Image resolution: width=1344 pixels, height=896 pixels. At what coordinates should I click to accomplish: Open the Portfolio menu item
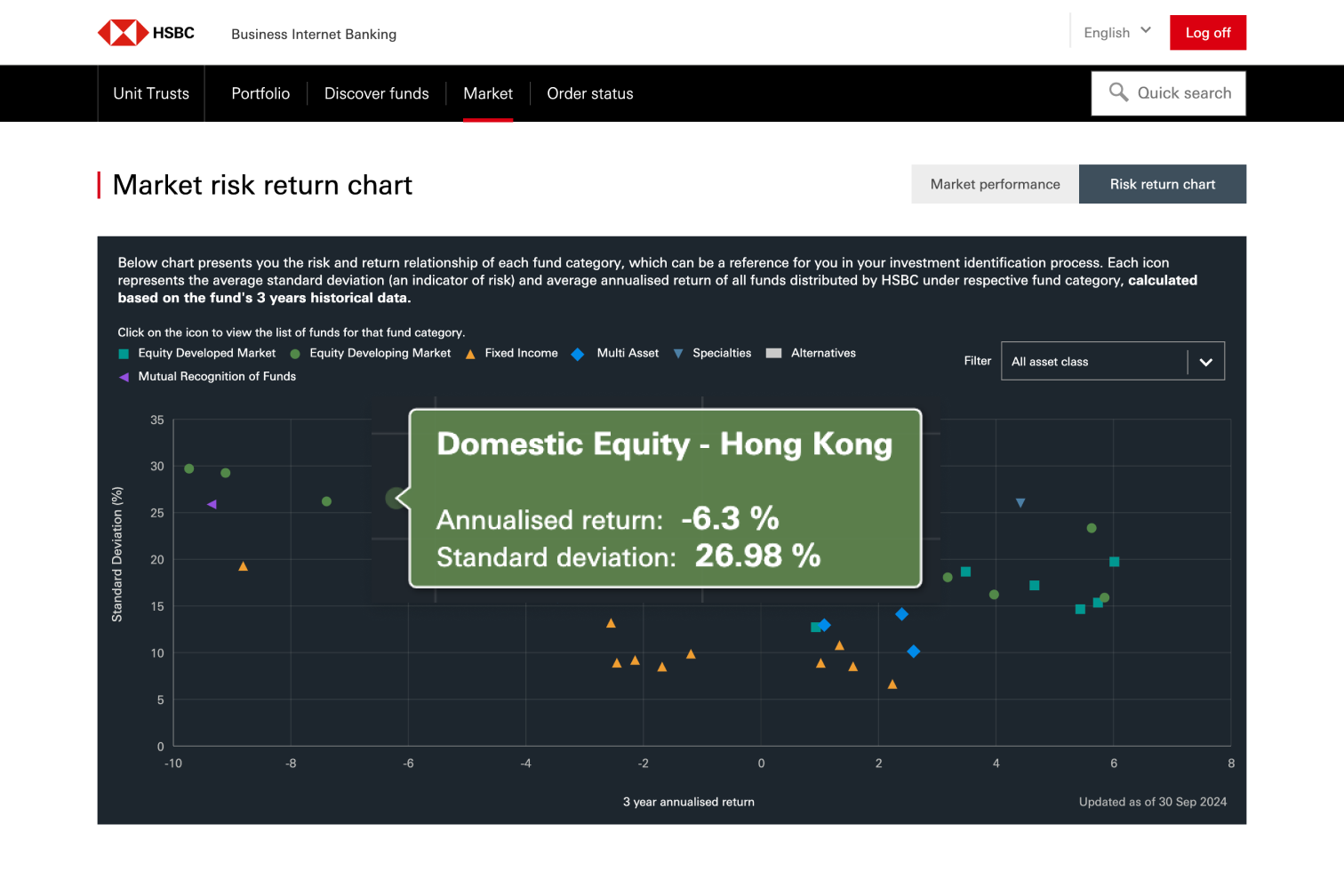[x=260, y=93]
